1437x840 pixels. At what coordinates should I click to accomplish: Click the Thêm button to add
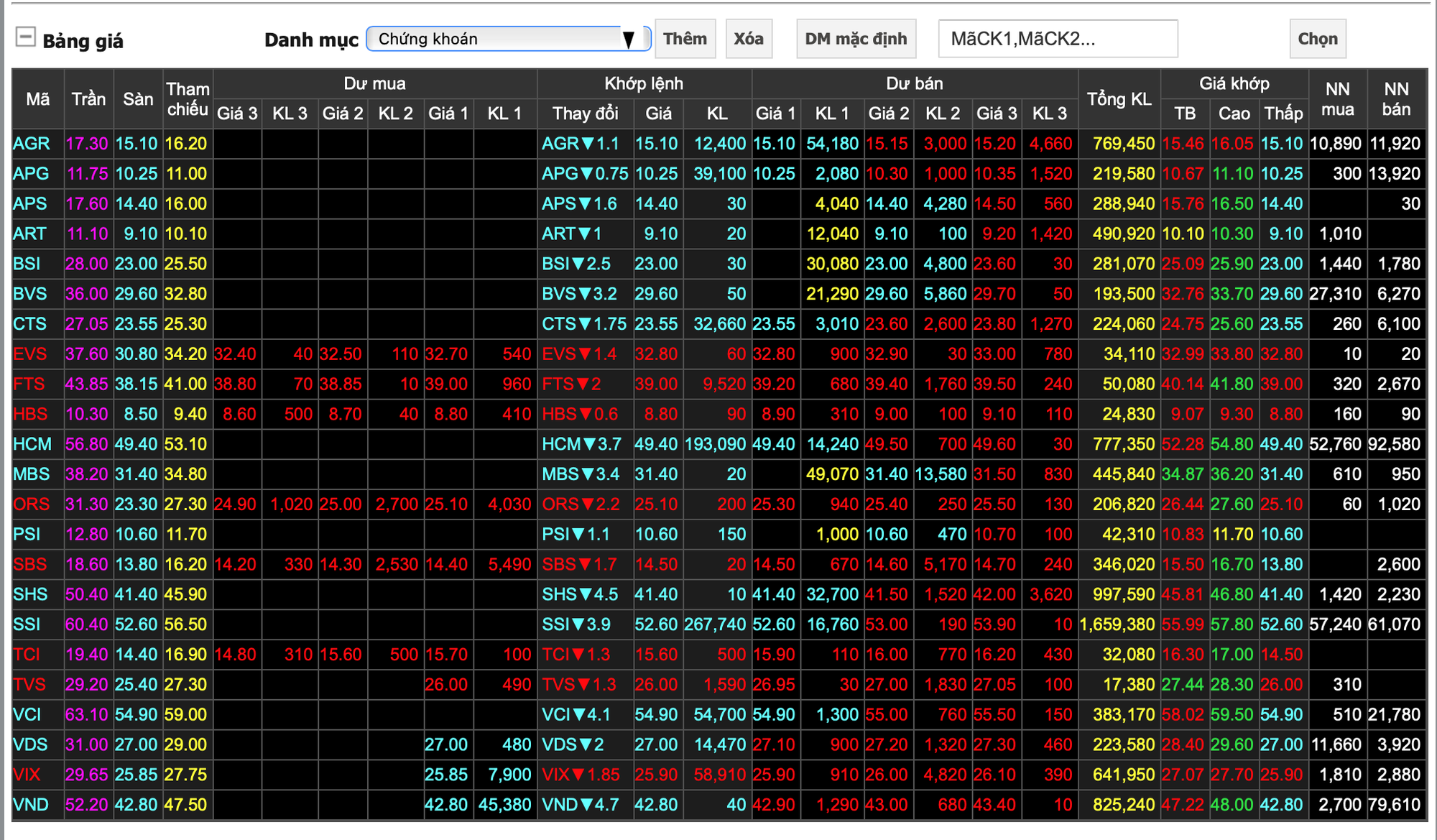coord(685,39)
